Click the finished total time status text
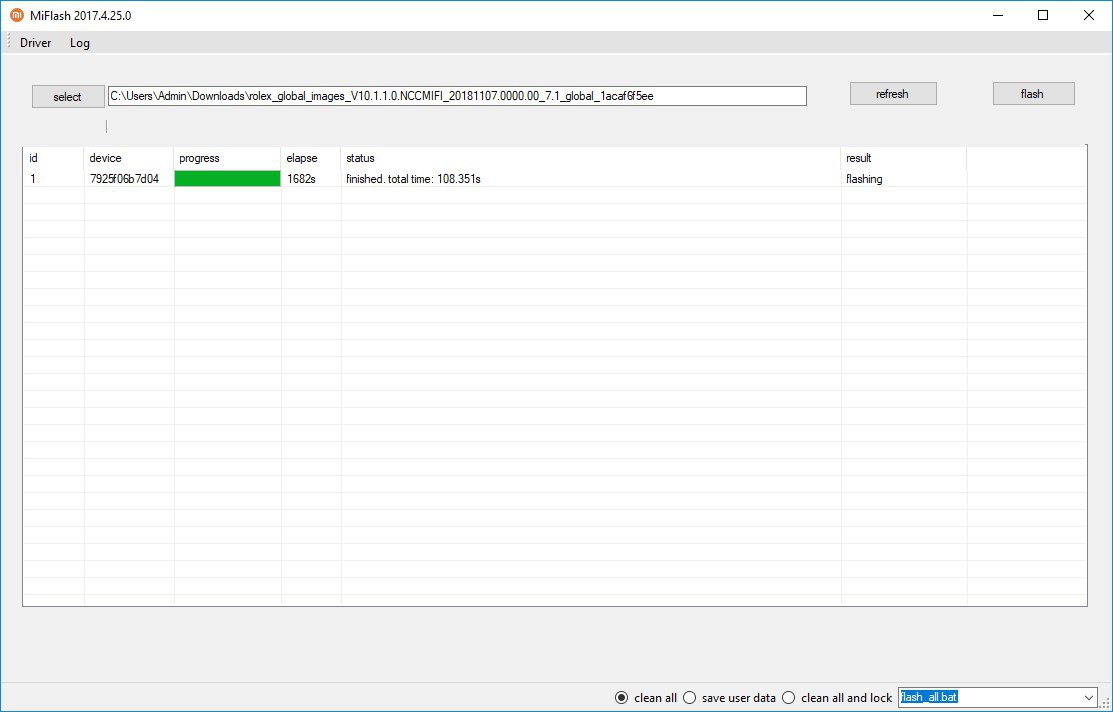 click(x=413, y=179)
